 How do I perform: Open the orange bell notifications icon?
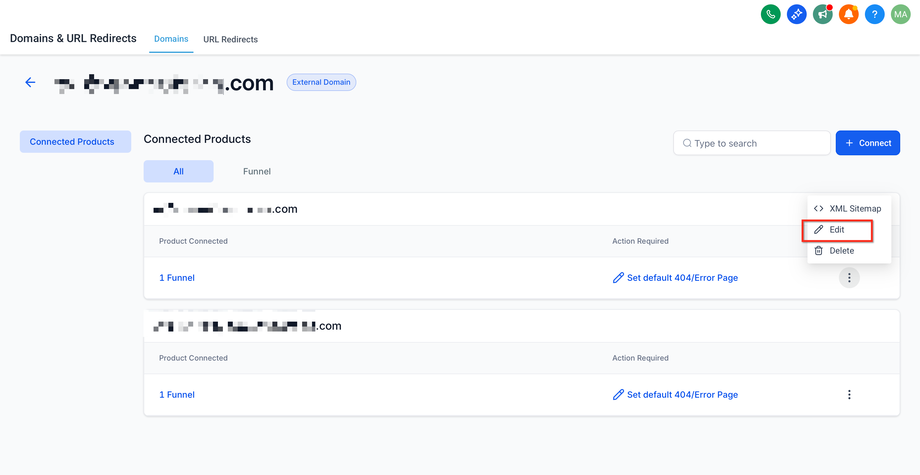[x=848, y=14]
